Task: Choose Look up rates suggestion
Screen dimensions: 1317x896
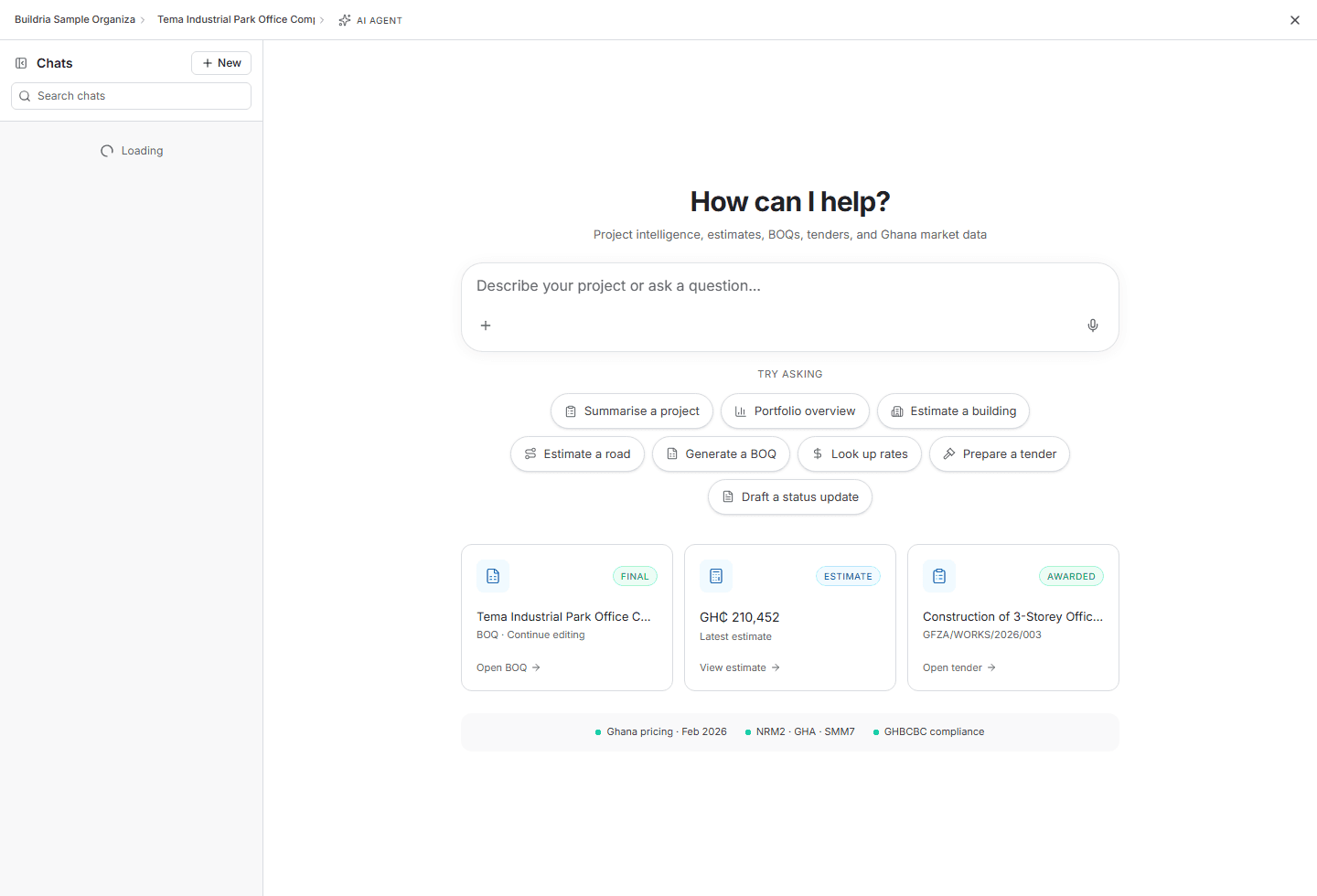Action: click(860, 454)
